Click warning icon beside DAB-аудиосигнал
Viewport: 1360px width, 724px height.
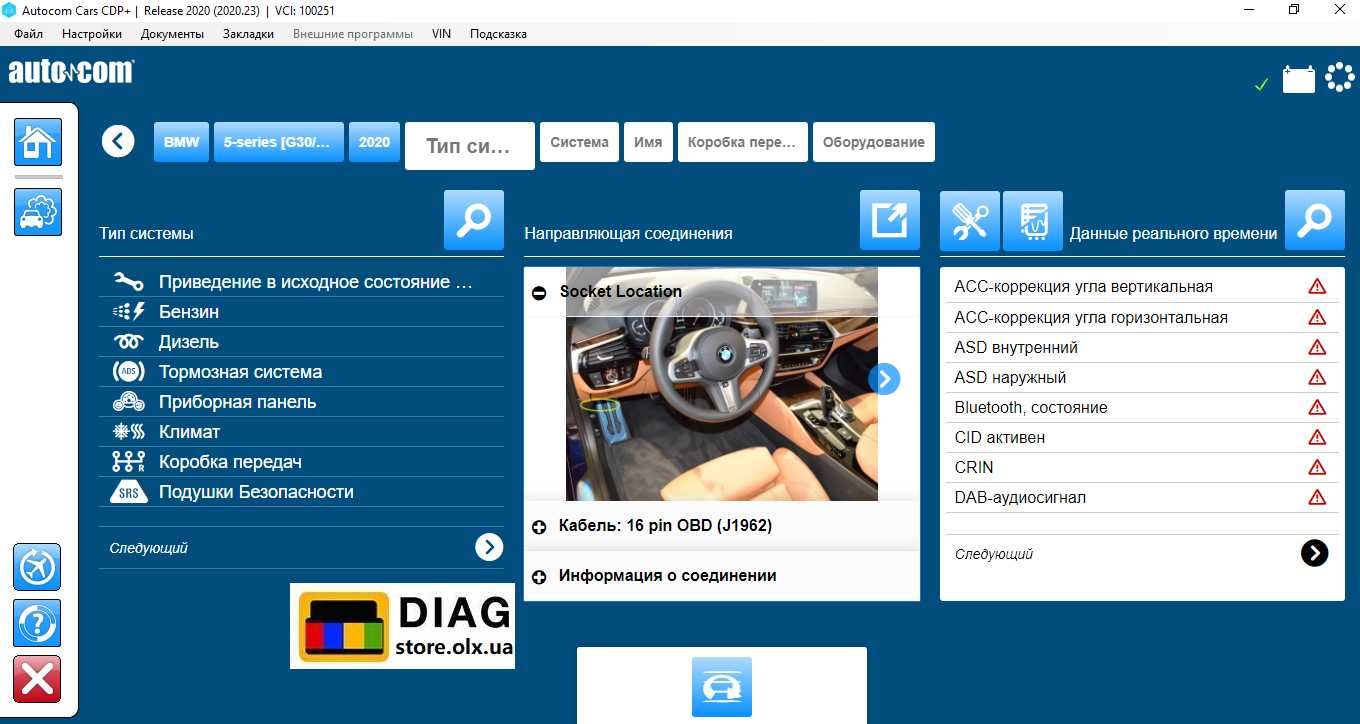tap(1317, 497)
